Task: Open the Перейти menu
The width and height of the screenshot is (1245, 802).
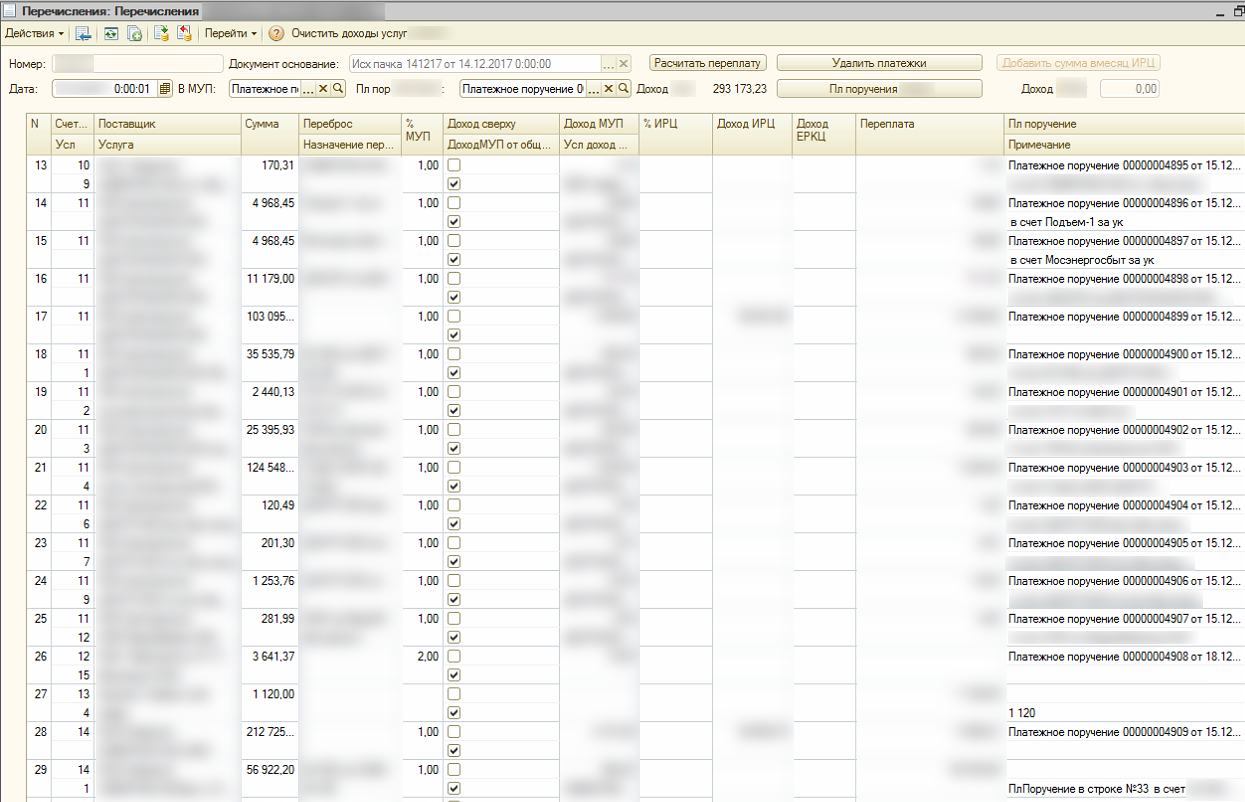Action: coord(231,34)
